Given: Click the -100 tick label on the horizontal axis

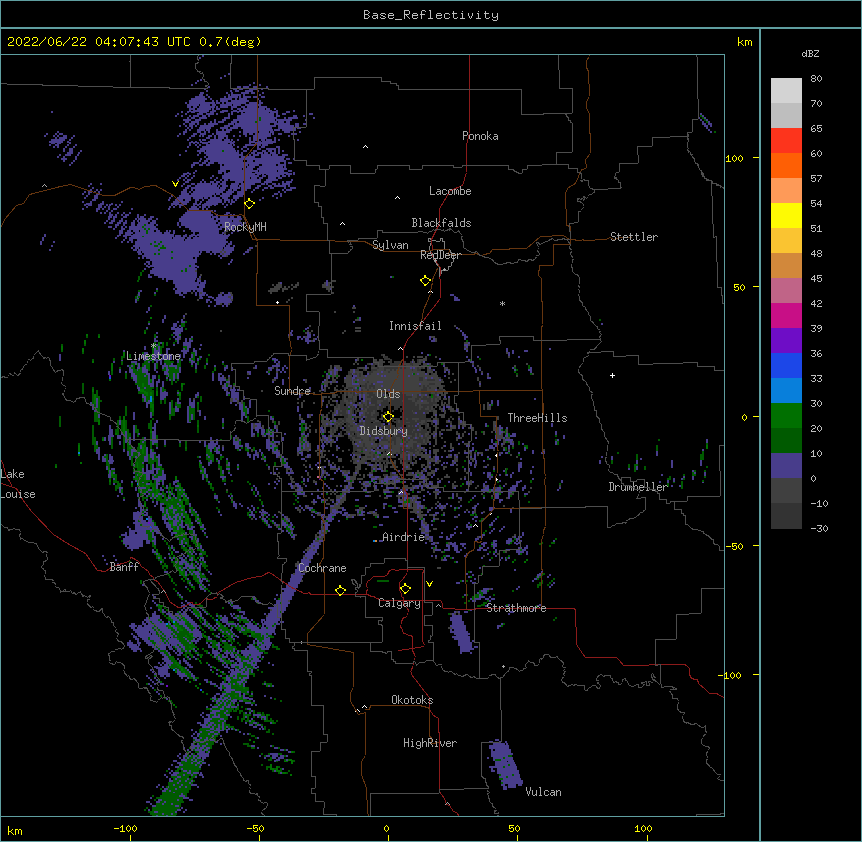Looking at the screenshot, I should click(x=125, y=828).
